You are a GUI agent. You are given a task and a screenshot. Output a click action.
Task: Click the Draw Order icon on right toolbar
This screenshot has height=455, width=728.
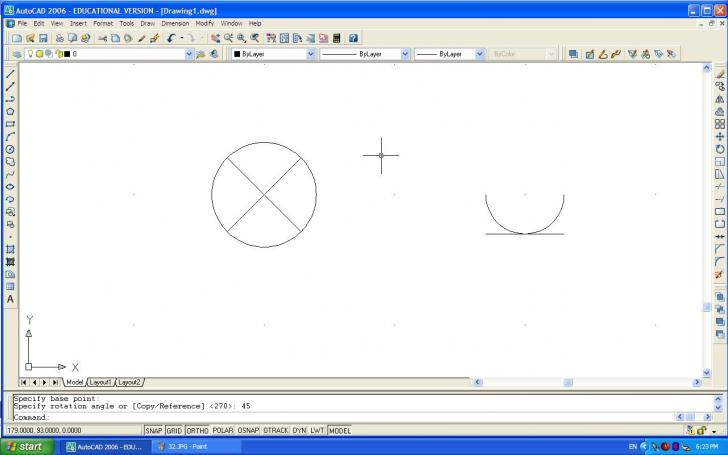[720, 297]
